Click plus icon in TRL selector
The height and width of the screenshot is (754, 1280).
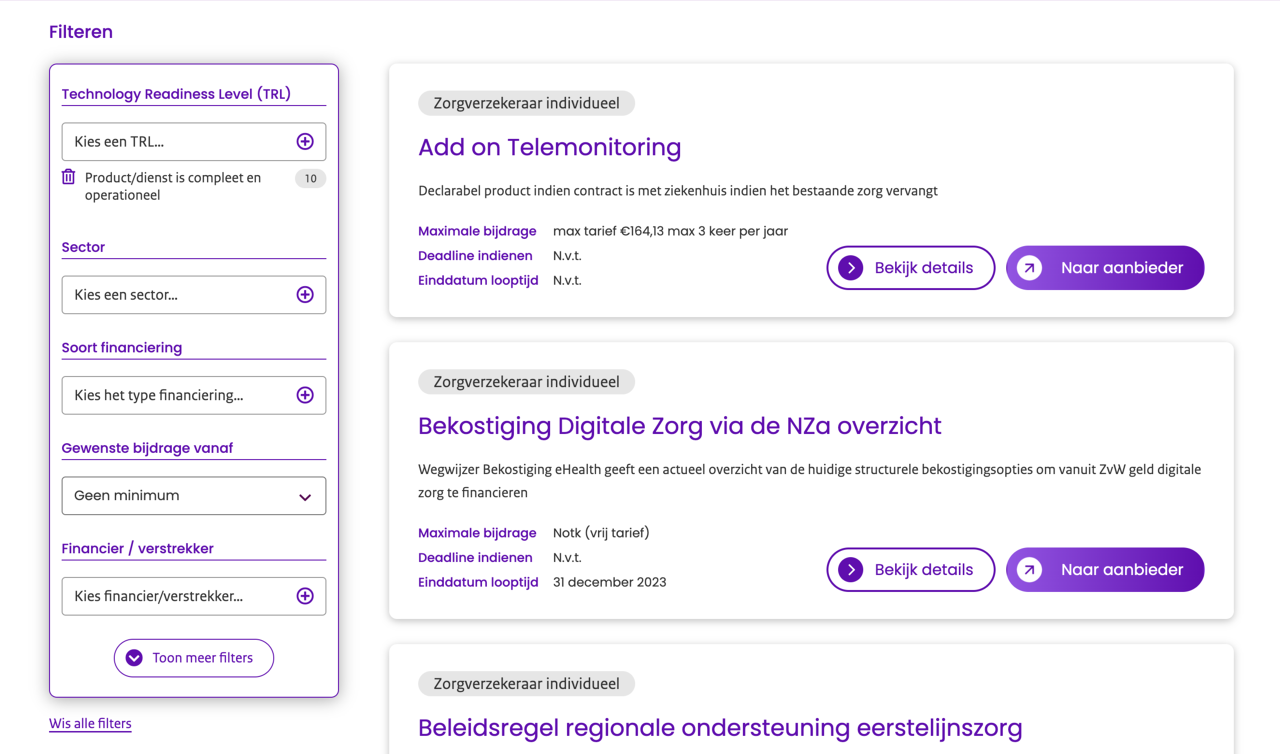pos(305,142)
